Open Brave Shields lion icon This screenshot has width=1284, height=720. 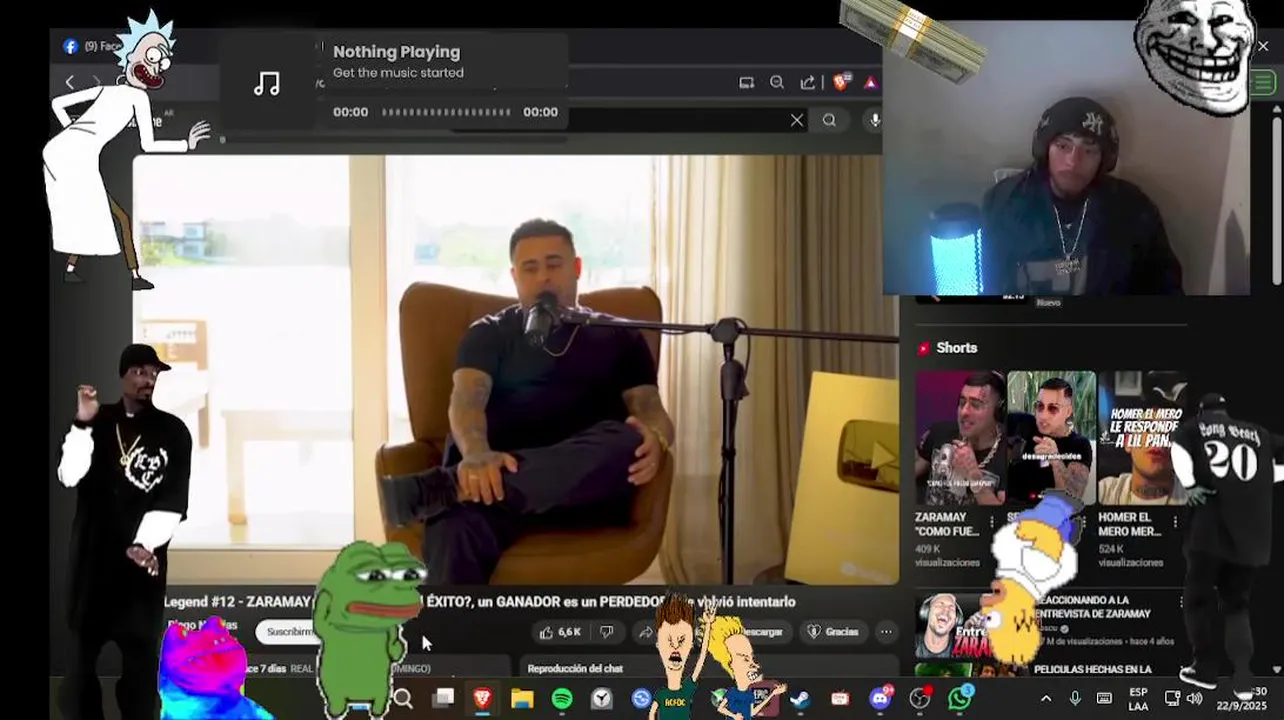coord(841,82)
